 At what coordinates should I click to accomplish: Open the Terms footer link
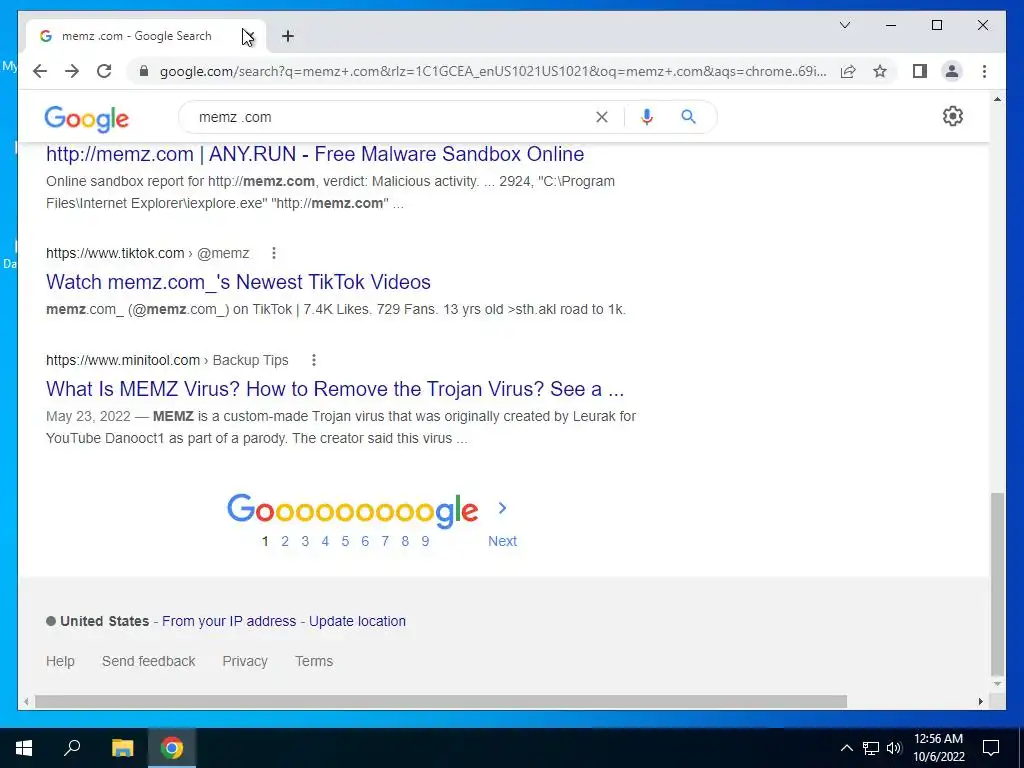[x=314, y=662]
